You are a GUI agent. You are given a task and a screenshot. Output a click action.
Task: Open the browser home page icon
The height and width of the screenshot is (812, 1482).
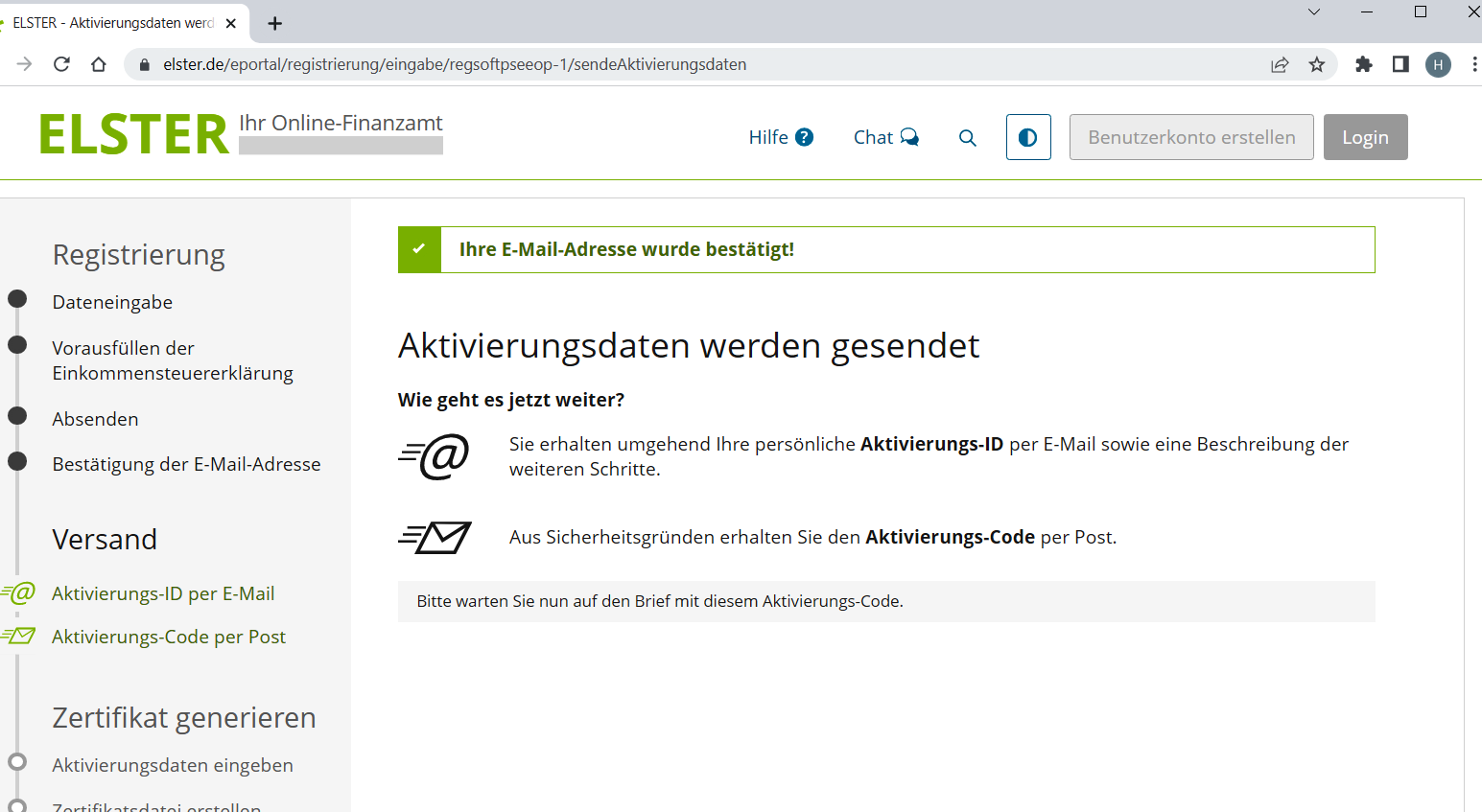click(x=99, y=64)
